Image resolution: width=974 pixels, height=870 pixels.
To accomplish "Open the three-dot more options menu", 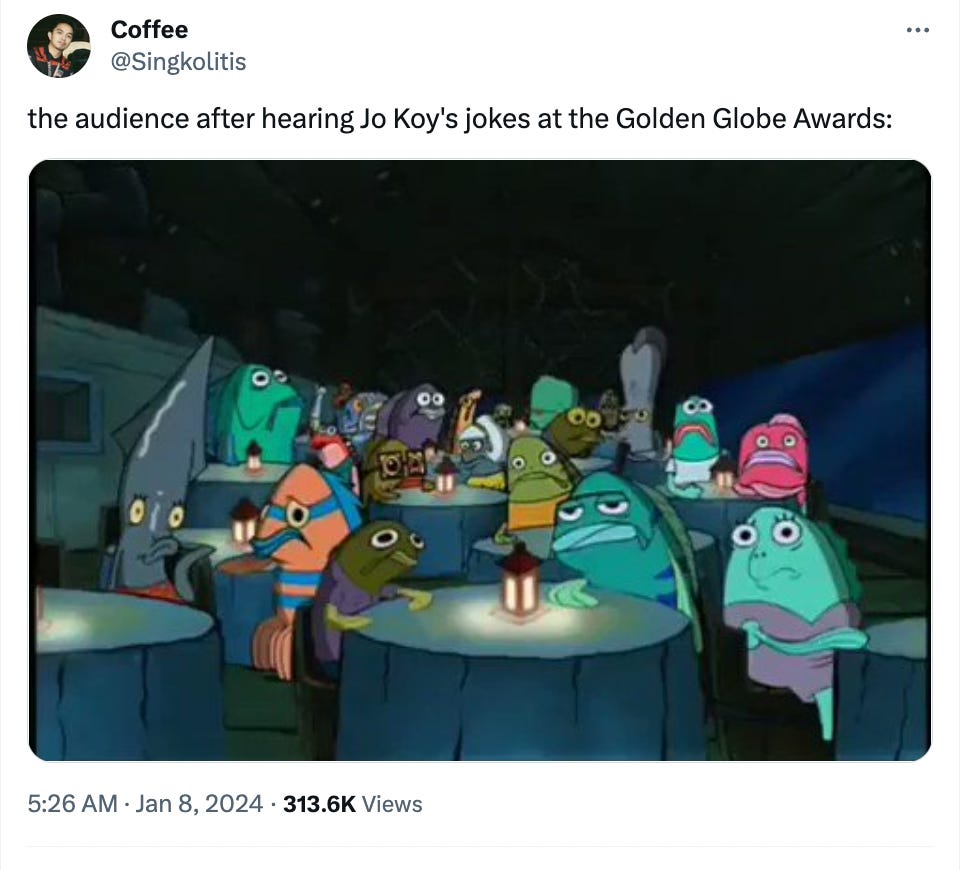I will click(x=917, y=30).
